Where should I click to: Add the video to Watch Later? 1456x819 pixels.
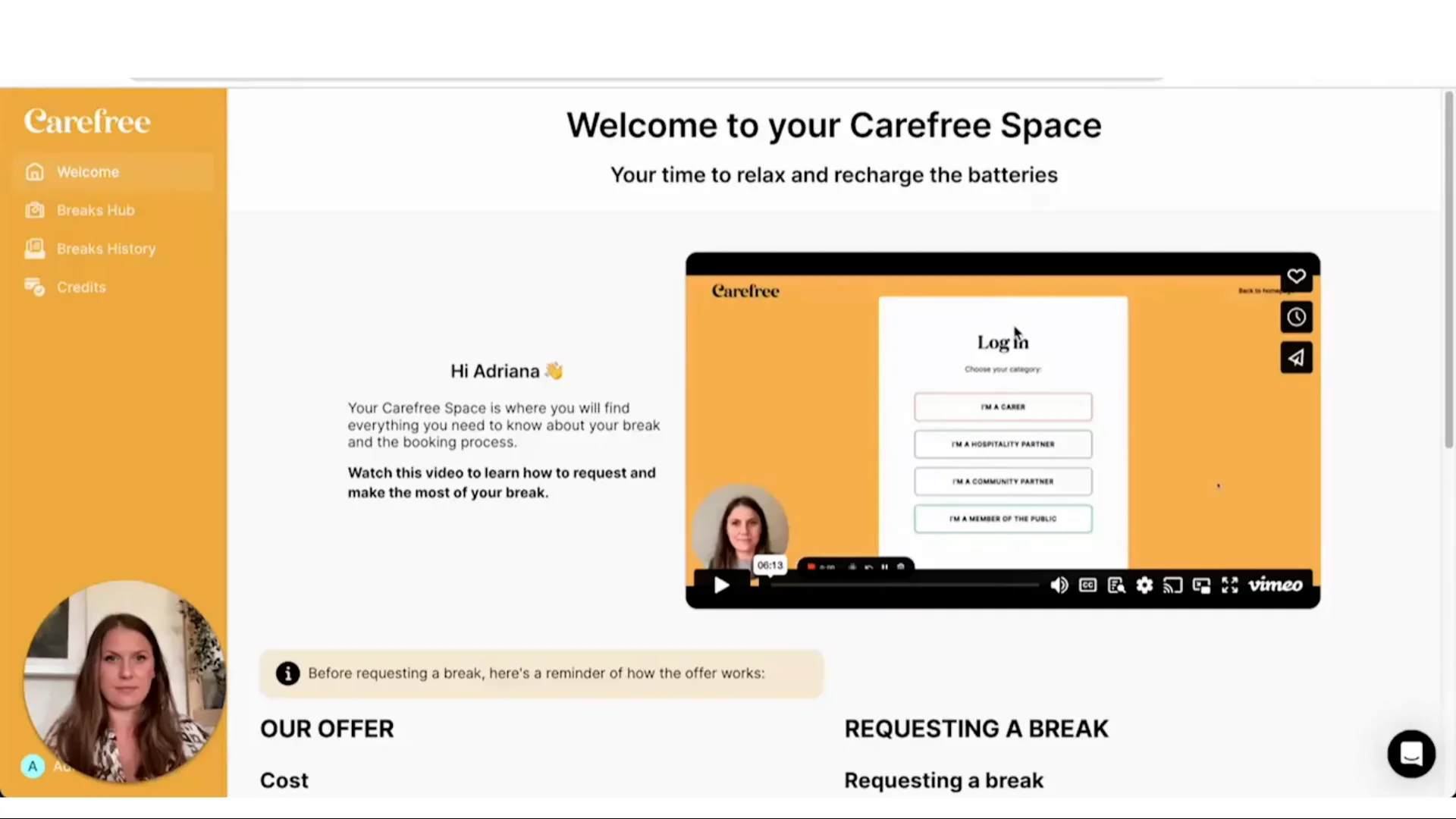(x=1296, y=317)
